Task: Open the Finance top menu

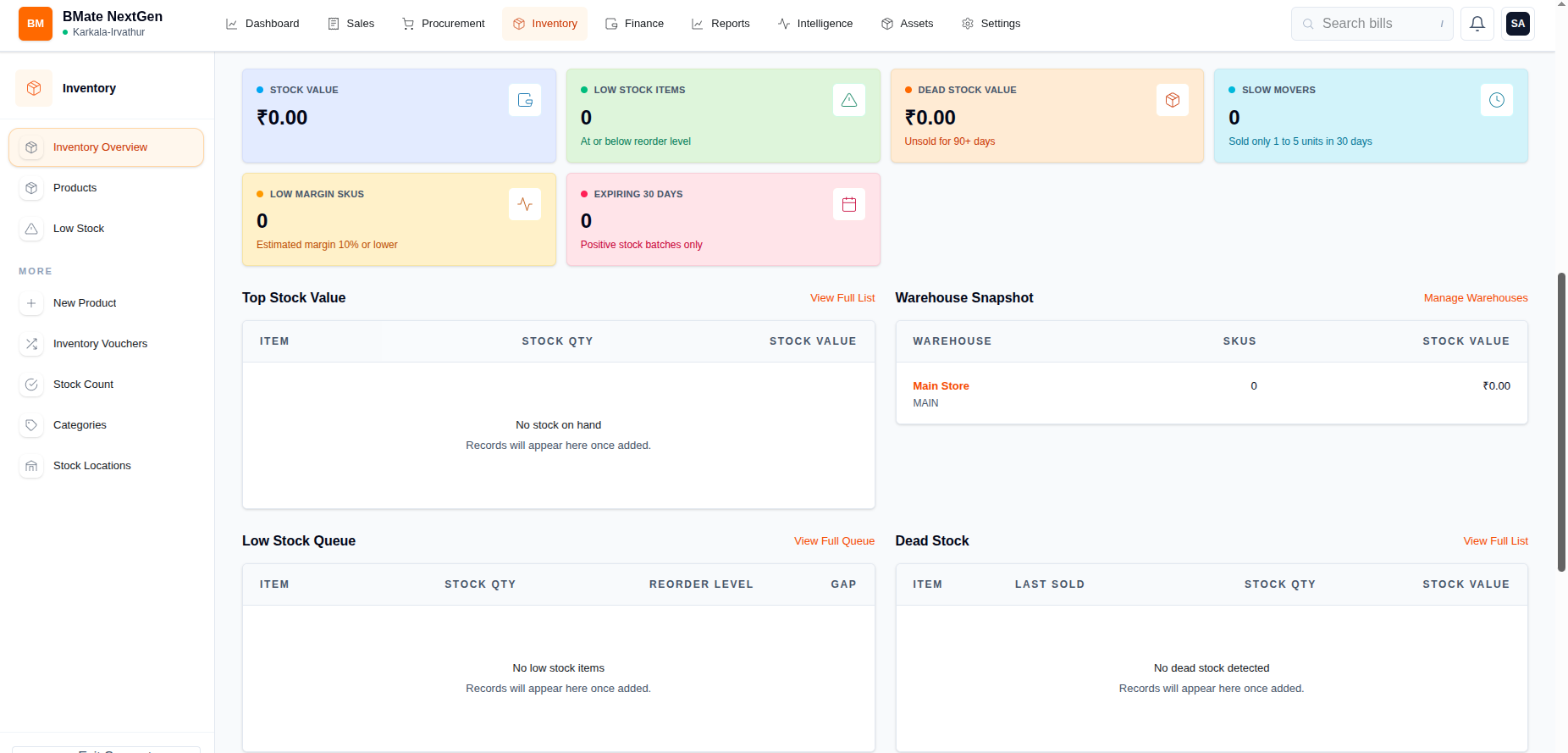Action: point(635,24)
